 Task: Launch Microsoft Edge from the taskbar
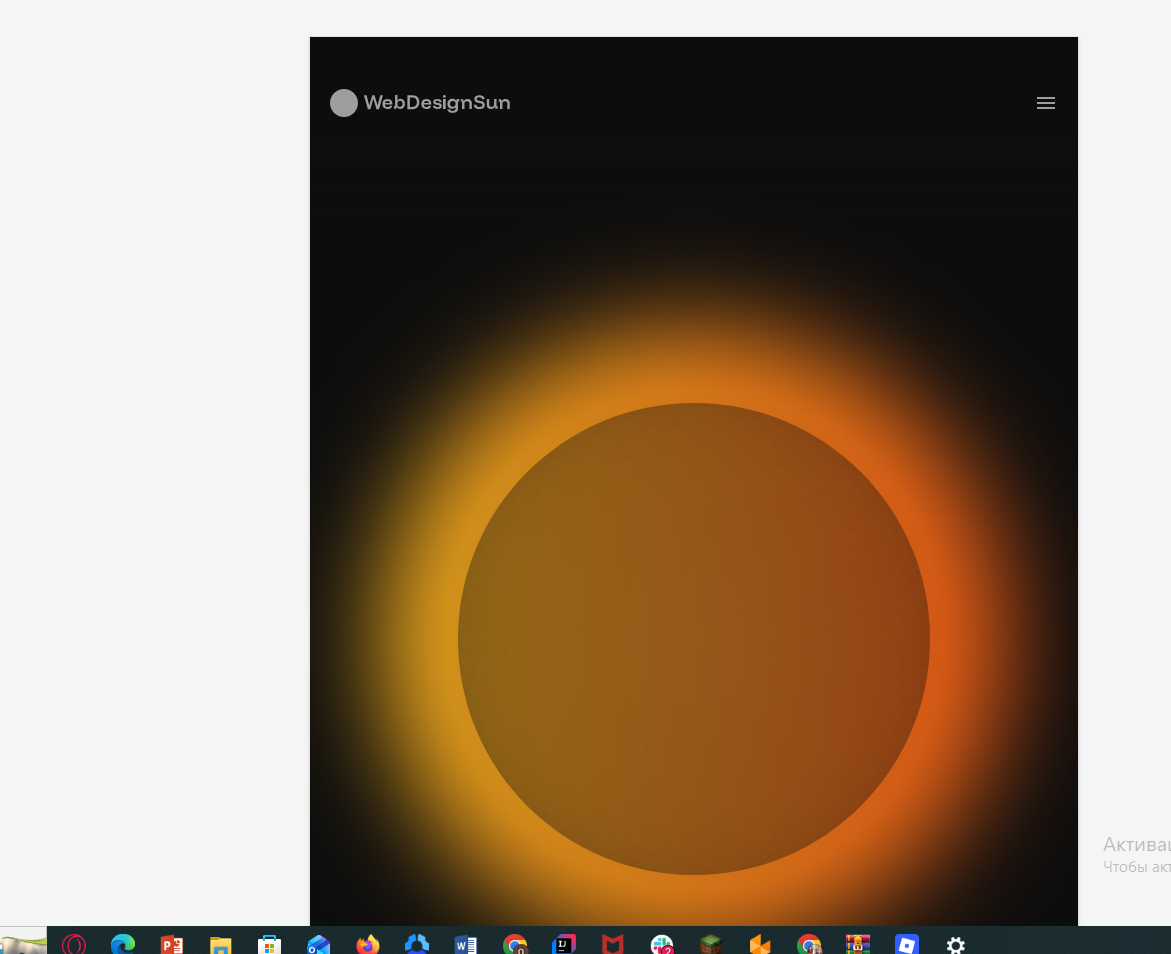tap(122, 944)
